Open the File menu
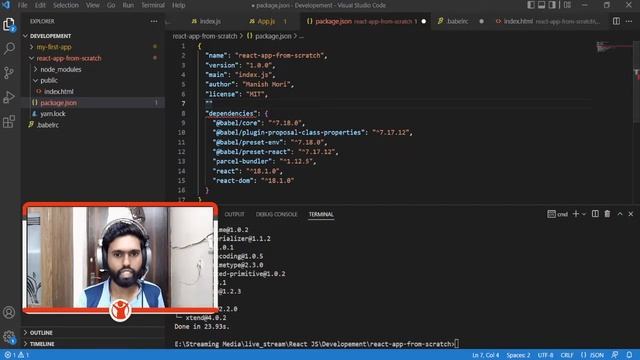The width and height of the screenshot is (640, 360). 22,5
